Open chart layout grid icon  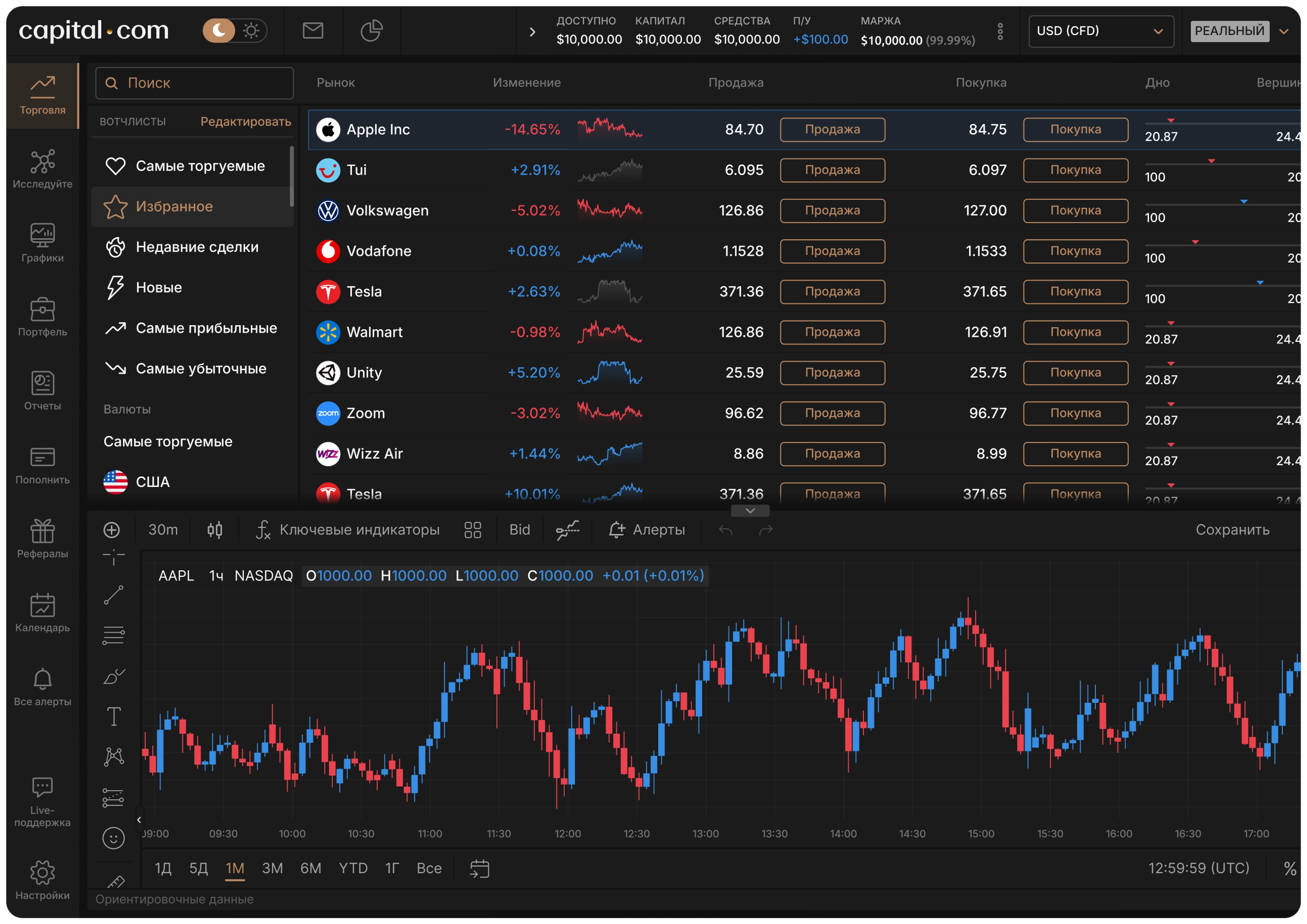[x=473, y=530]
